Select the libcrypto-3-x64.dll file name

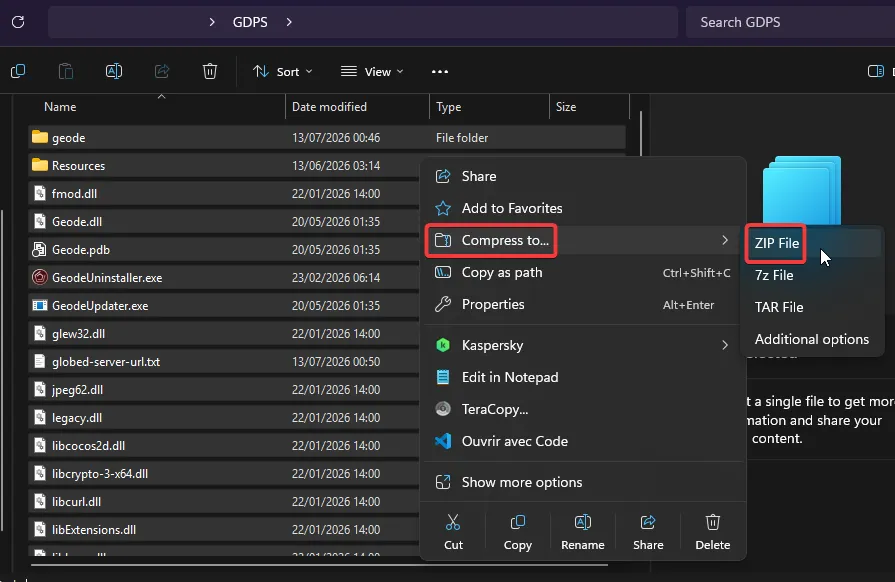pos(100,474)
